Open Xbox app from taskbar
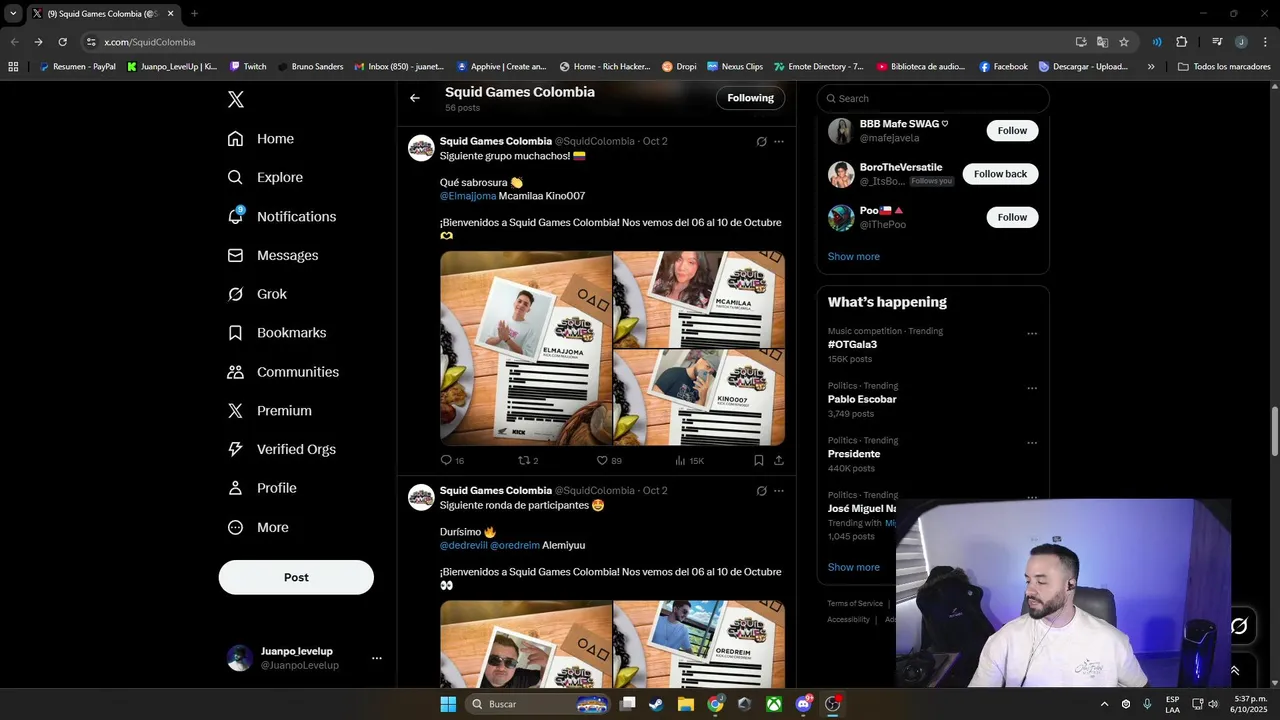 (x=774, y=704)
